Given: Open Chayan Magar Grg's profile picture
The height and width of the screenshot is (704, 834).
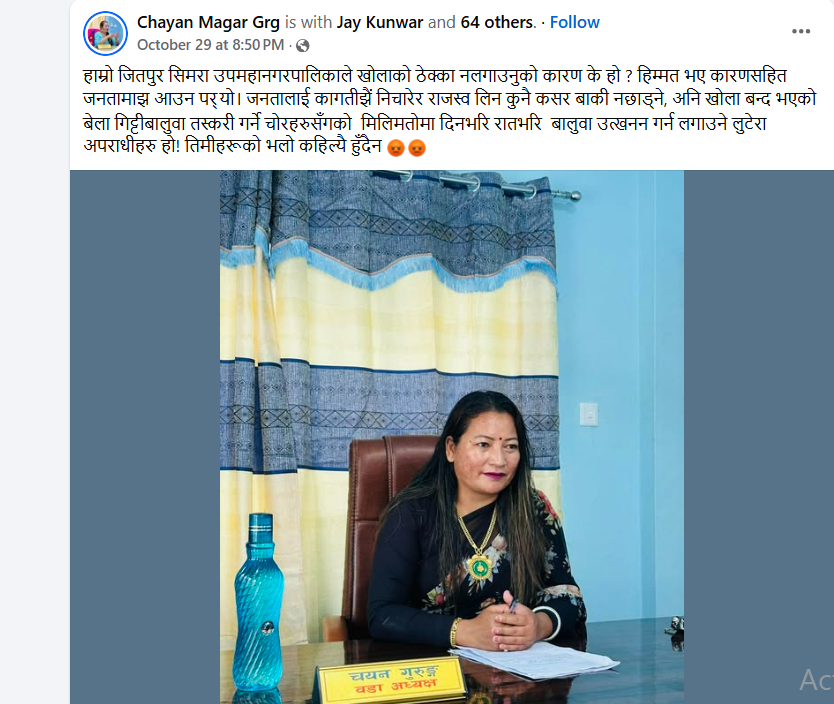Looking at the screenshot, I should click(105, 33).
